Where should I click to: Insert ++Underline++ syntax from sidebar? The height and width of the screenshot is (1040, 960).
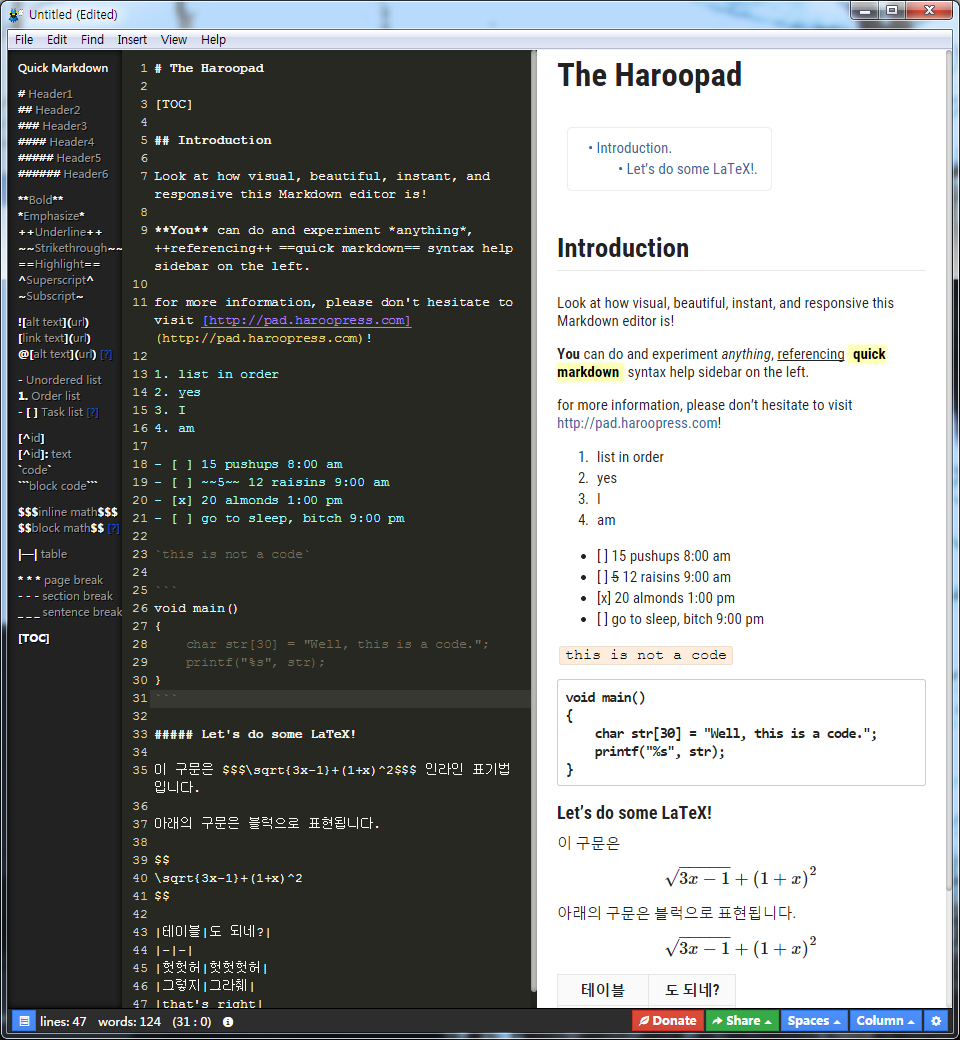(x=60, y=232)
